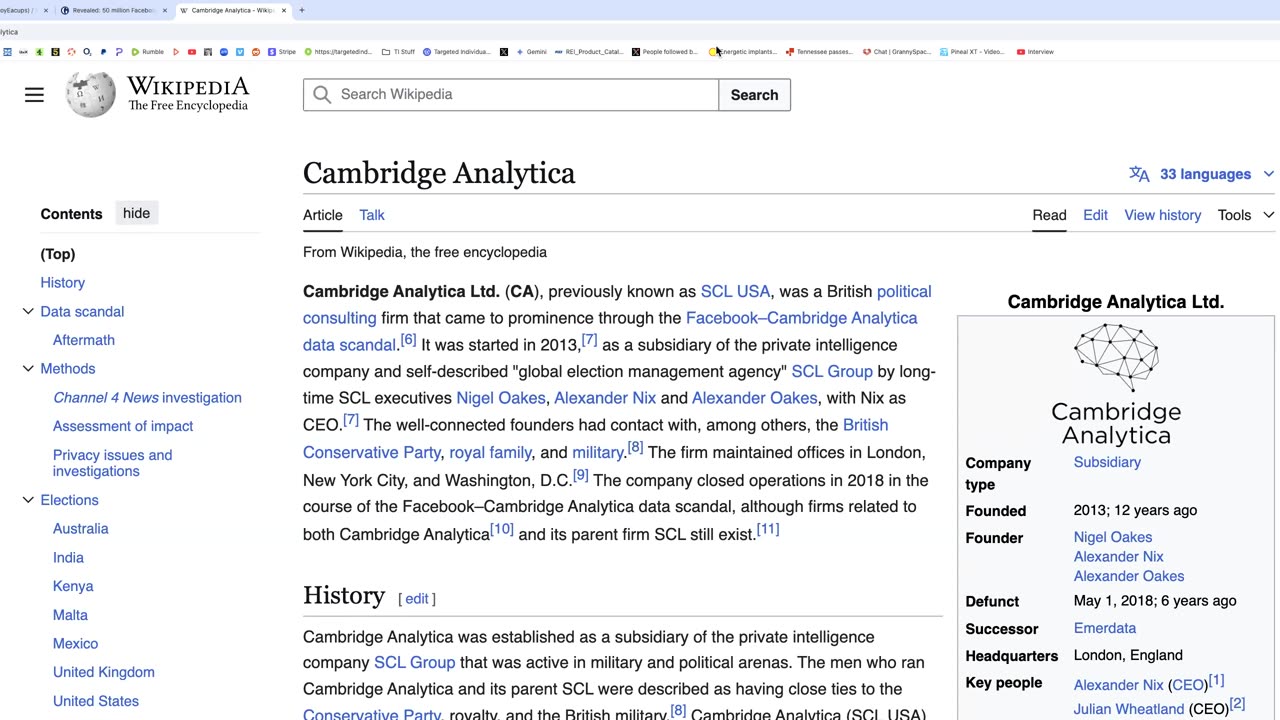Collapse the Methods contents section
The width and height of the screenshot is (1280, 720).
tap(28, 369)
